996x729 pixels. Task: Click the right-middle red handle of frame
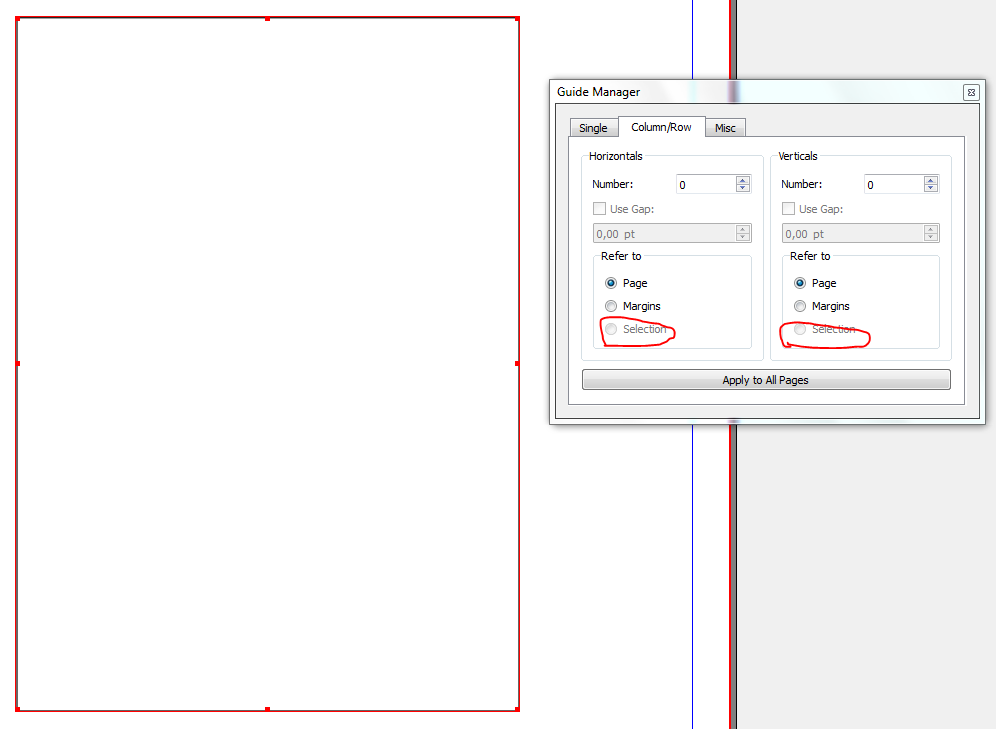click(x=517, y=363)
